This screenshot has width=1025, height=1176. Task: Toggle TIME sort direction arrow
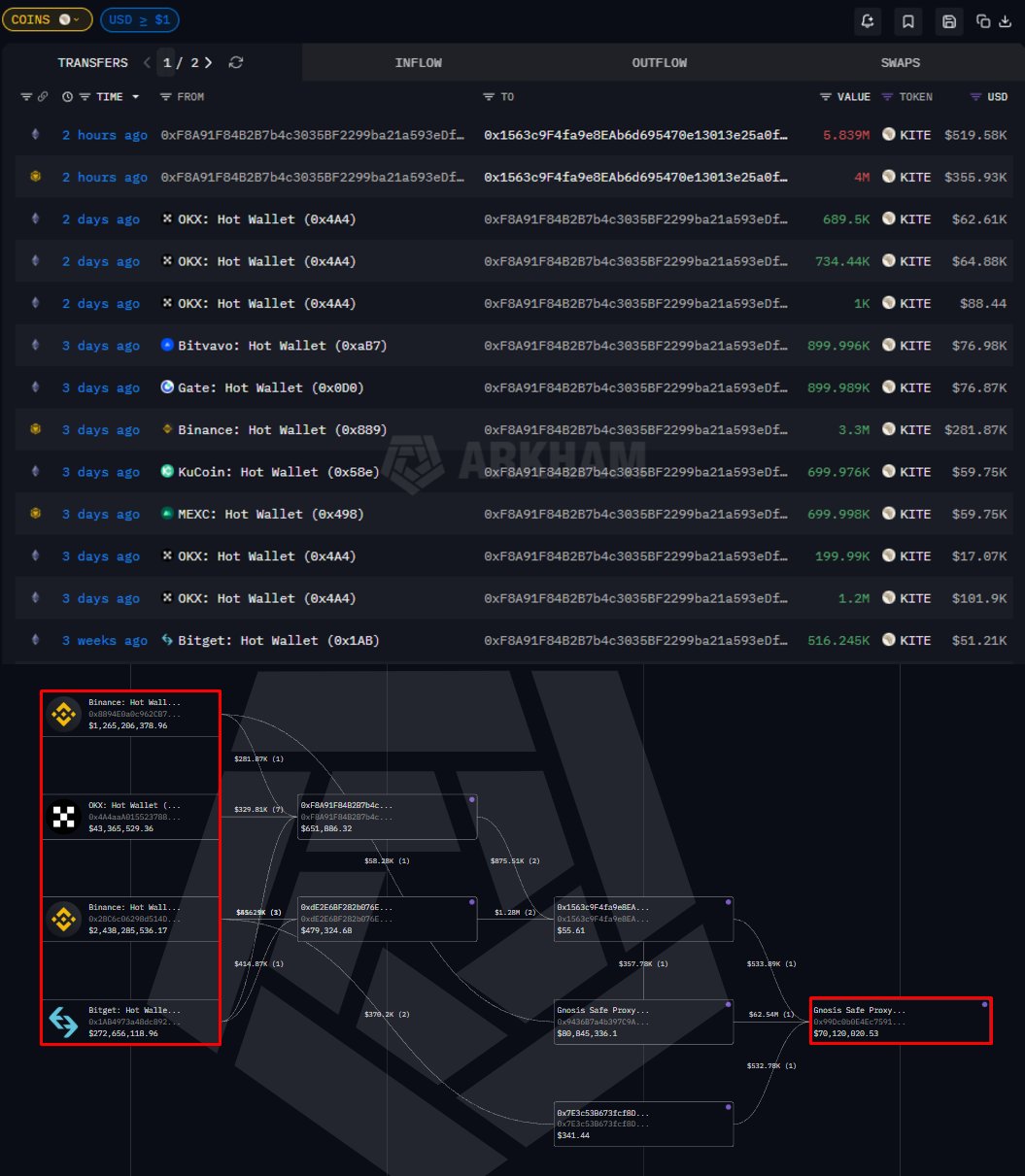(135, 97)
